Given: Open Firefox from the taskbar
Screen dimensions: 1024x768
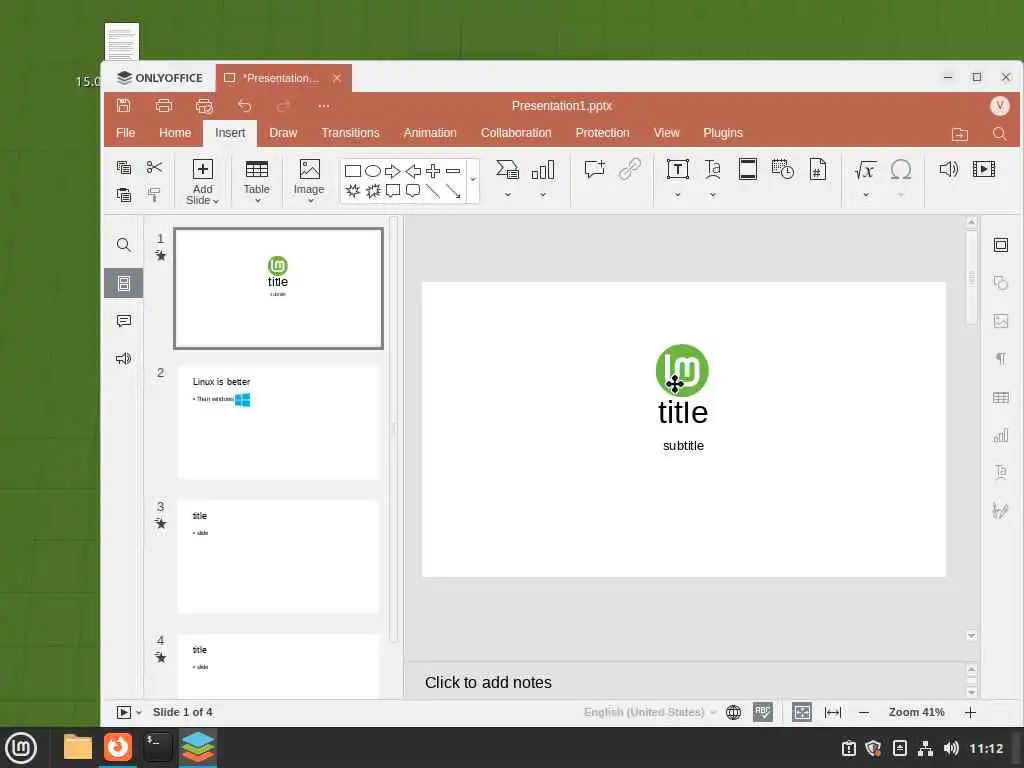Looking at the screenshot, I should pos(118,747).
